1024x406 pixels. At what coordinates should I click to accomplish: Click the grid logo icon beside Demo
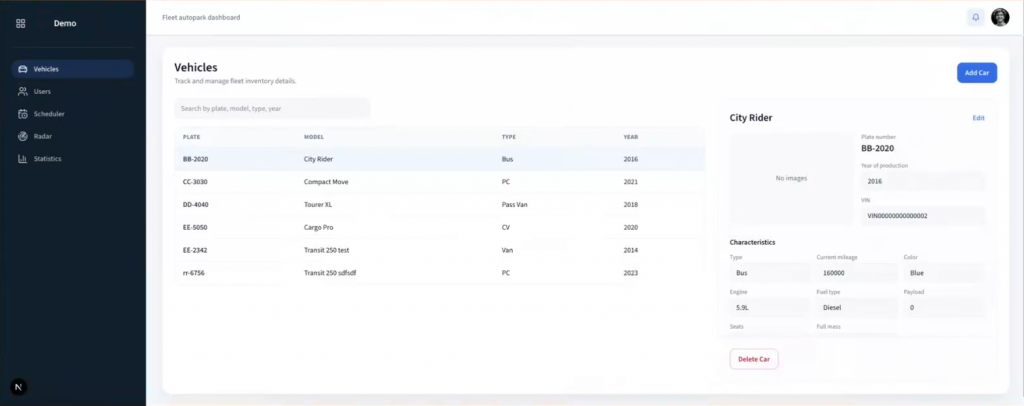coord(21,23)
